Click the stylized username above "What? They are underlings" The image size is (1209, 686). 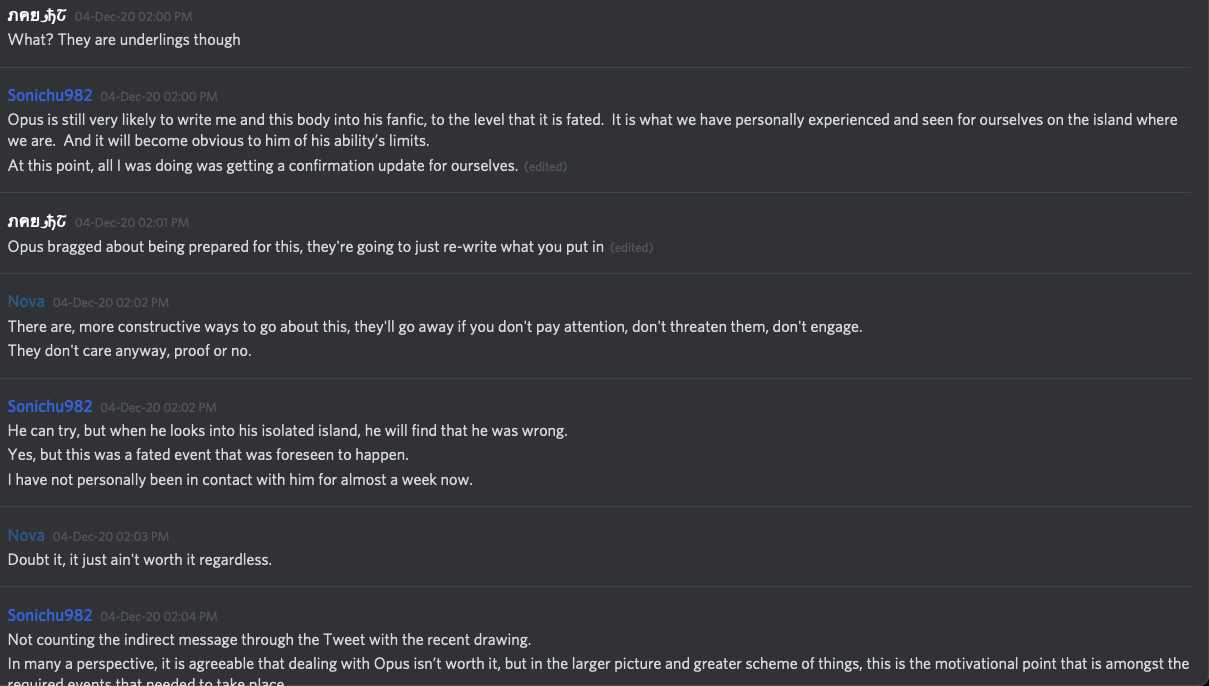(37, 16)
